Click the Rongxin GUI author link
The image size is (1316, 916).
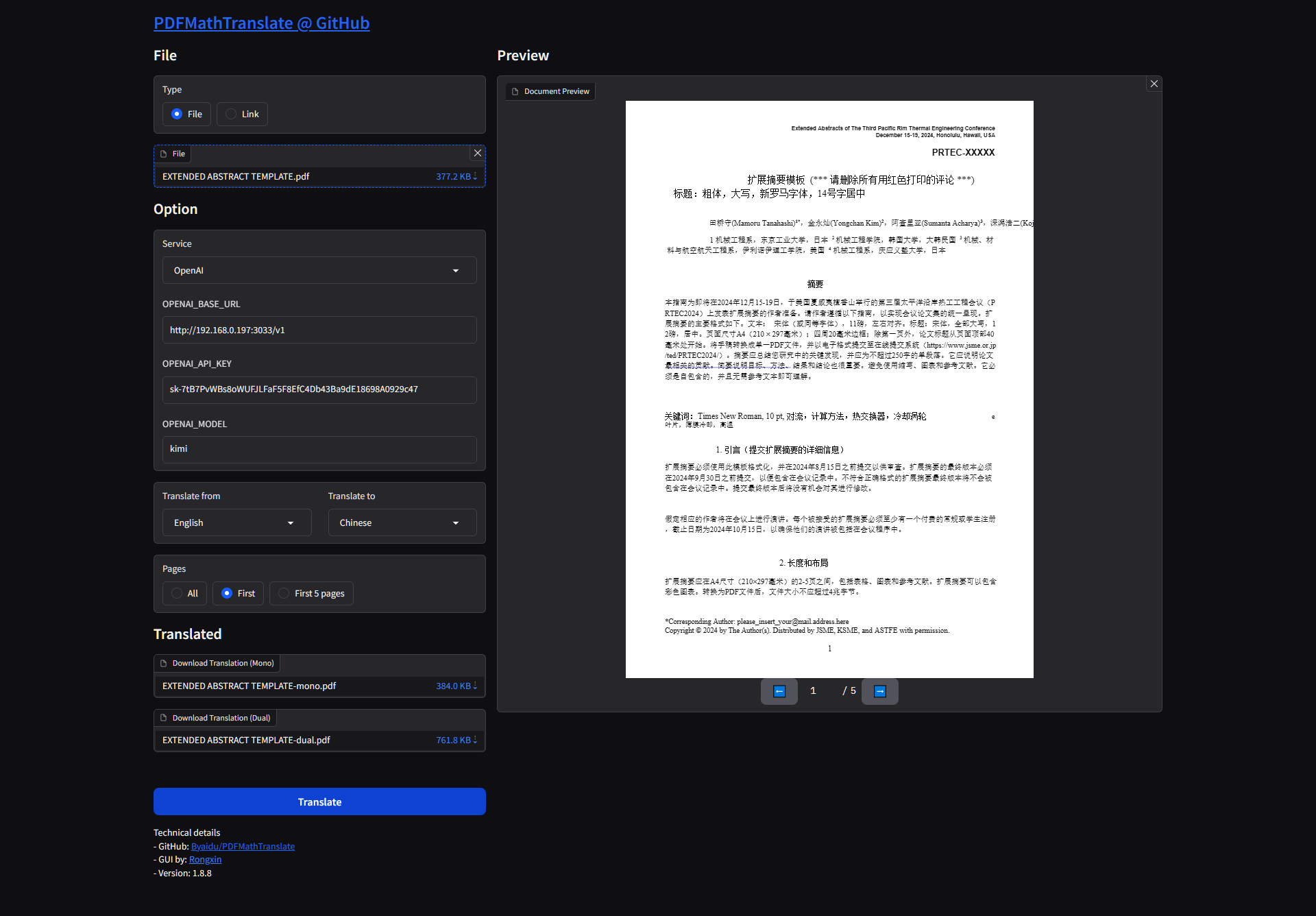point(205,859)
